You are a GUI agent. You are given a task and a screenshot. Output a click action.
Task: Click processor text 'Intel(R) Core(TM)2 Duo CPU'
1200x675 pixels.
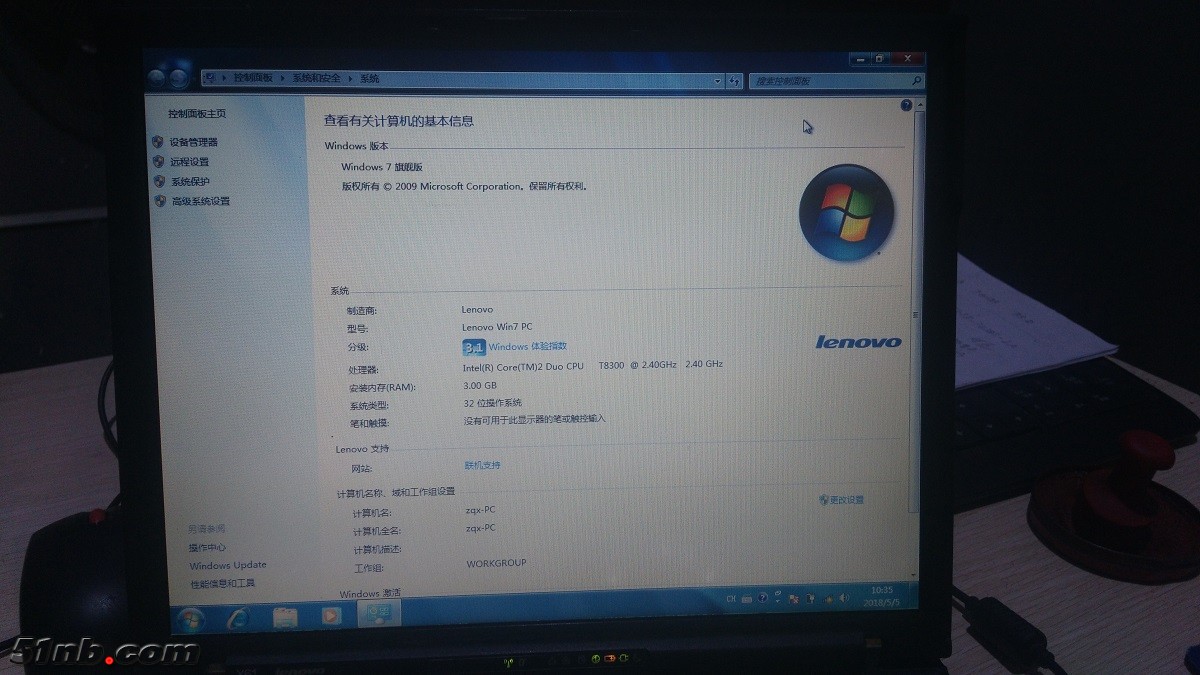[523, 366]
